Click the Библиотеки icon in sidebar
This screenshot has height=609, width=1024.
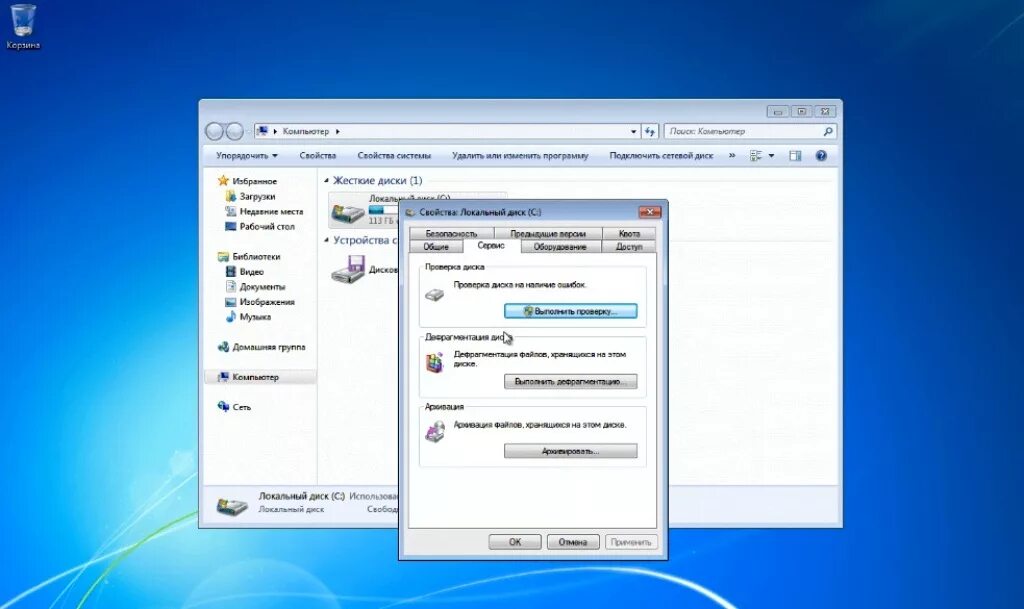[x=223, y=257]
